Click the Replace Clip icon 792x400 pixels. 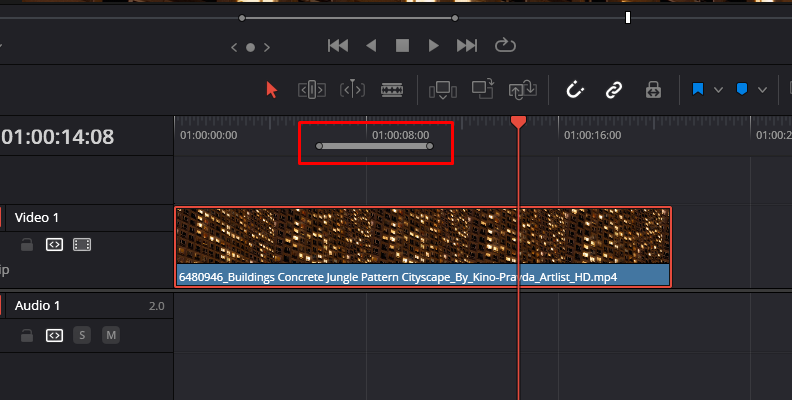[522, 89]
